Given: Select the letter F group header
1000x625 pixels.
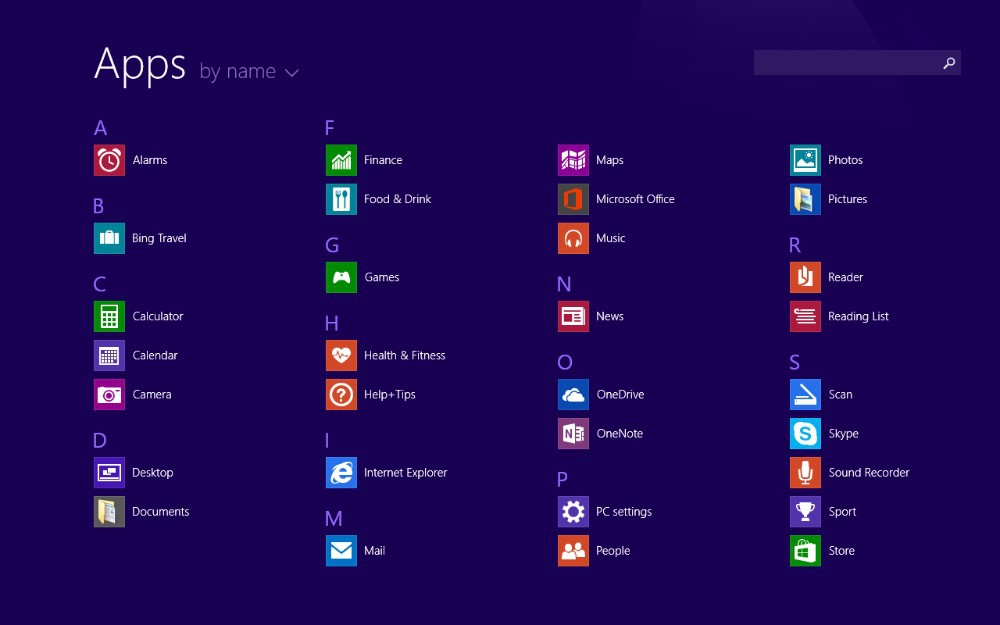Looking at the screenshot, I should pos(329,128).
